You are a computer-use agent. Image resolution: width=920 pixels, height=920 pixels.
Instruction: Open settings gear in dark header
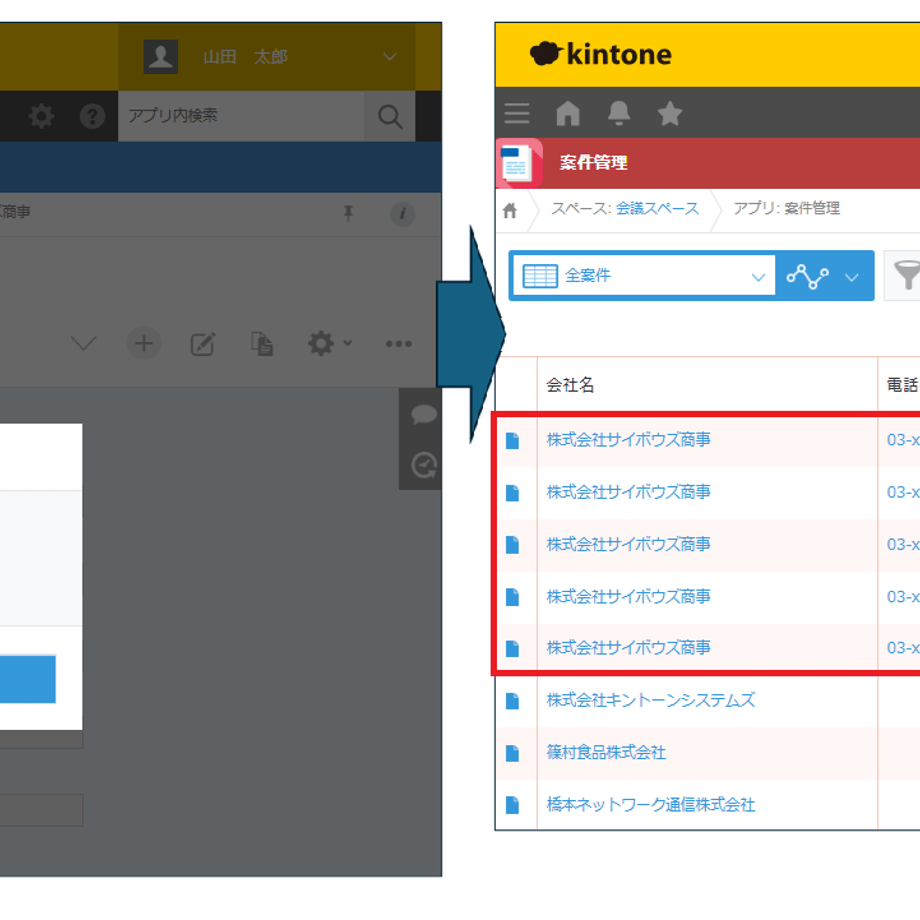41,116
